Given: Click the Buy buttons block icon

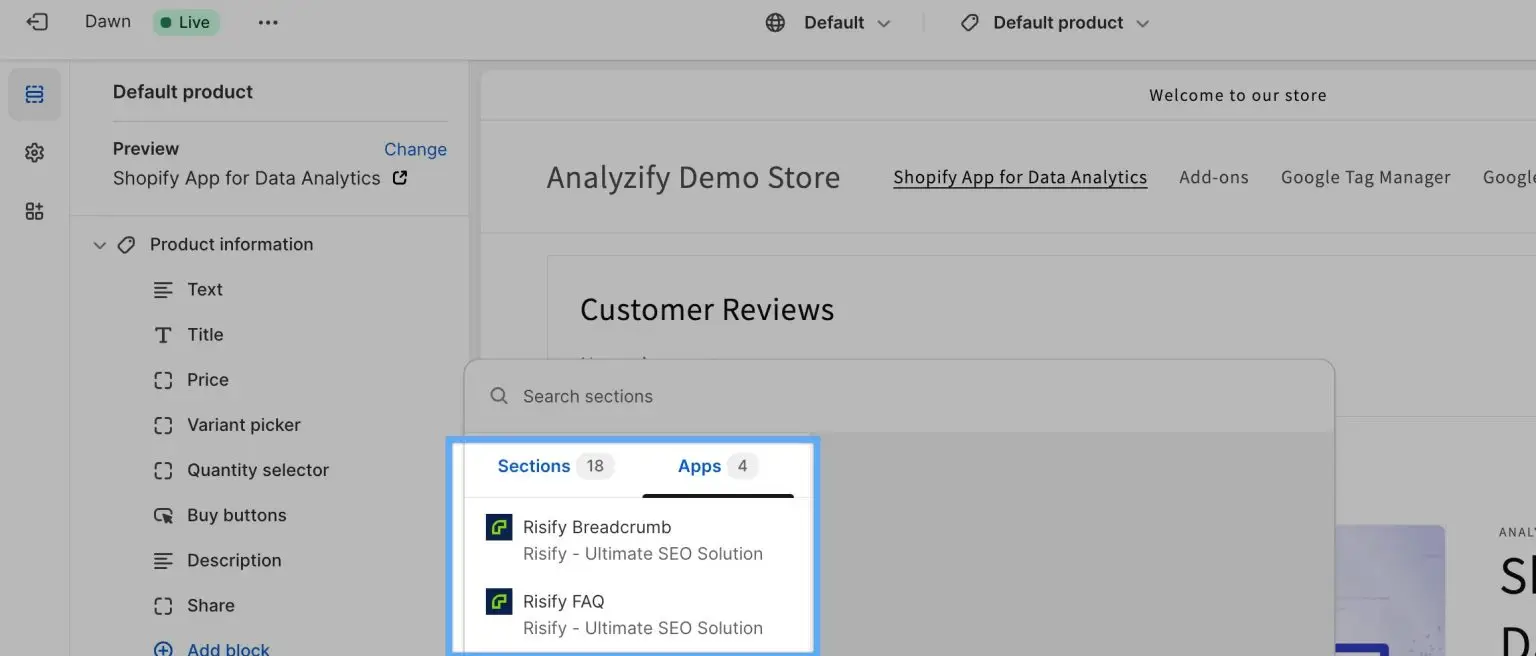Looking at the screenshot, I should 163,515.
